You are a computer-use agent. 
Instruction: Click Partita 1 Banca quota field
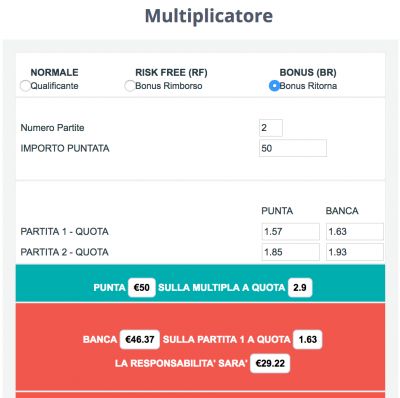[355, 232]
